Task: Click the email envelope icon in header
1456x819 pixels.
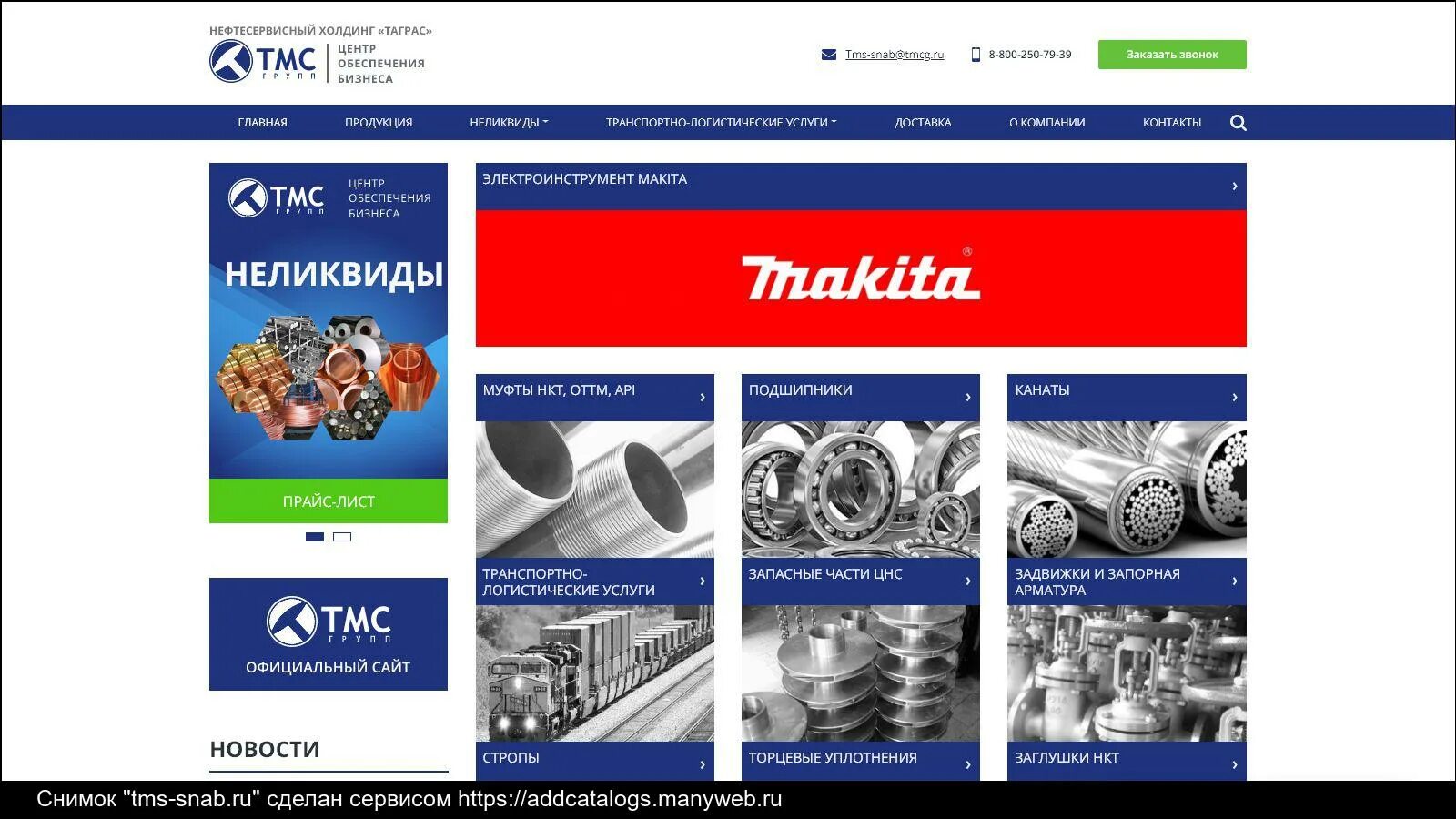Action: 829,55
